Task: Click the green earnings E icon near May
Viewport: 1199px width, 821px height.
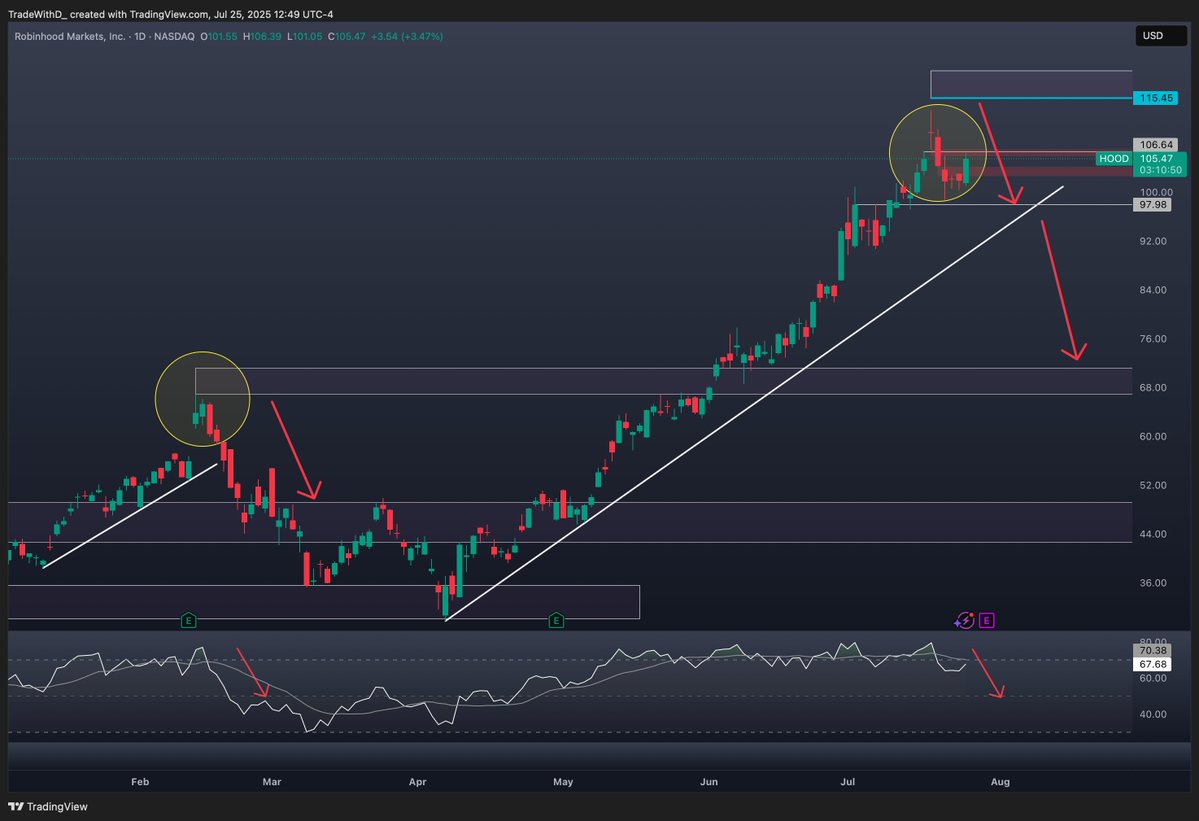Action: 557,620
